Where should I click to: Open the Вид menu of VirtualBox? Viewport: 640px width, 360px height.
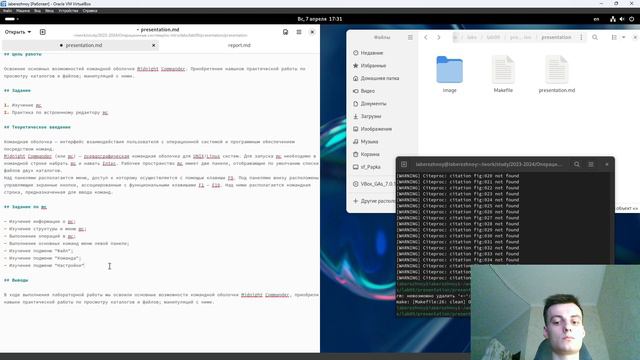(x=37, y=11)
